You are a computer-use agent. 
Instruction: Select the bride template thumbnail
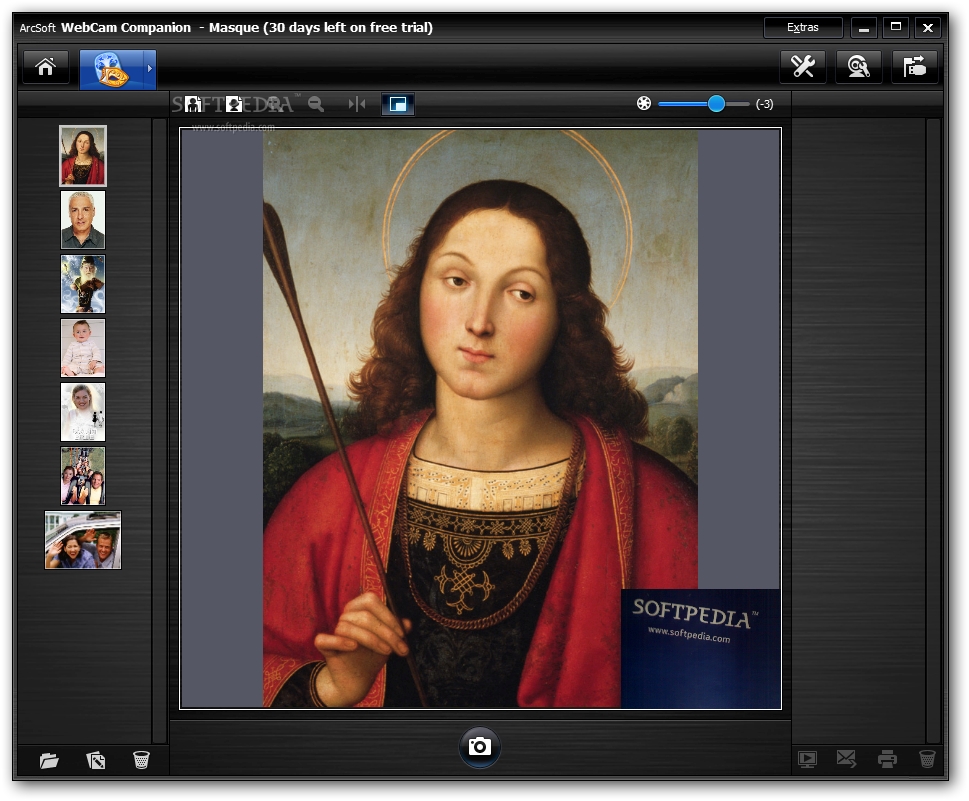pos(83,412)
